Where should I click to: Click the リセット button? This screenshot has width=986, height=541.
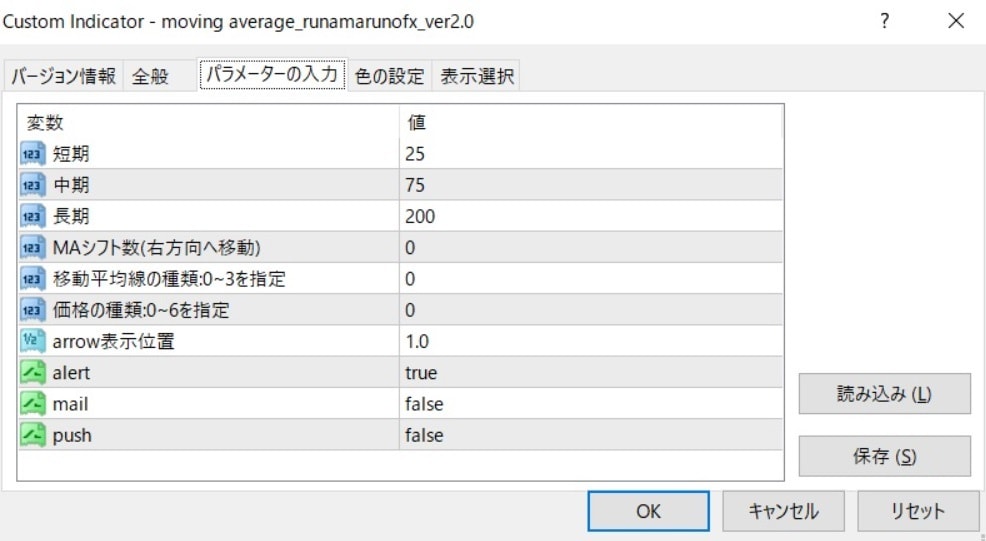[918, 511]
